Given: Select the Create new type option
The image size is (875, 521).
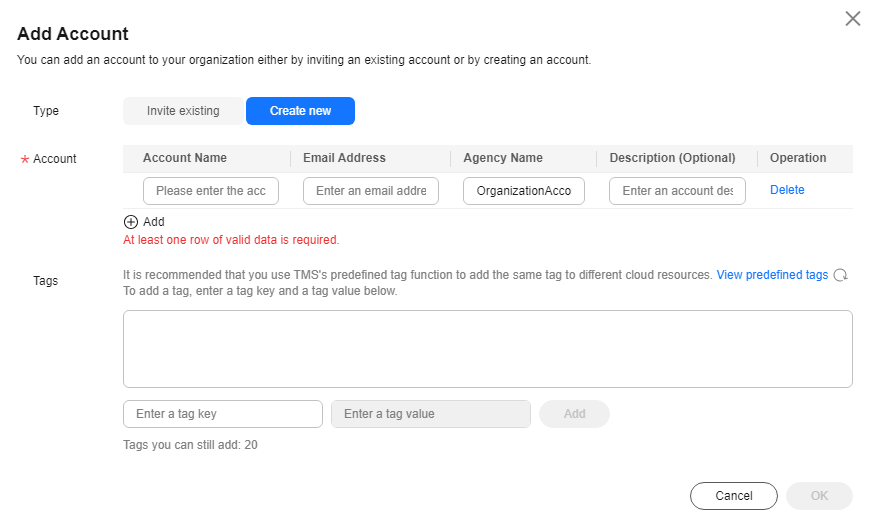Looking at the screenshot, I should click(300, 111).
